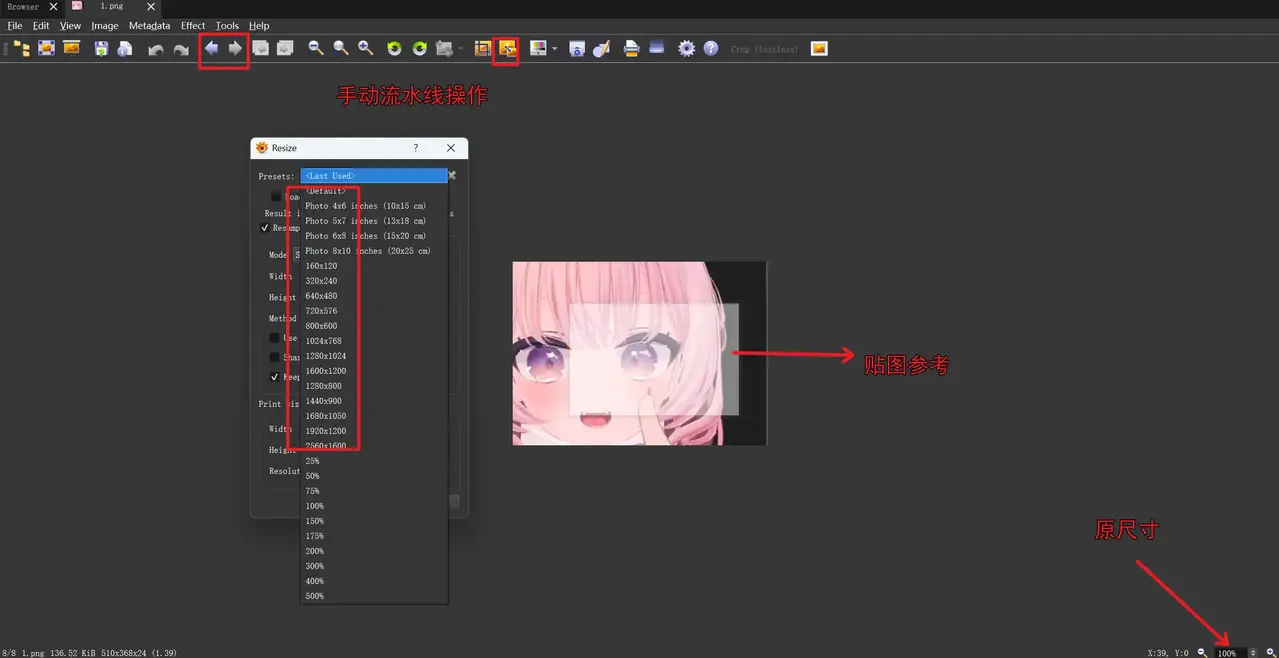Click the Save icon in toolbar
Screen dimensions: 1279x658
pos(101,48)
